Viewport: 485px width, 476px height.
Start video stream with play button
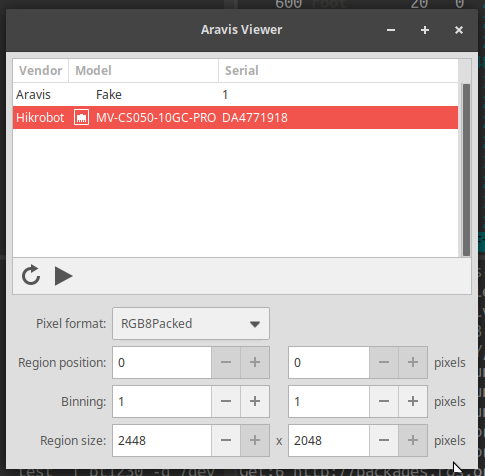click(x=63, y=276)
